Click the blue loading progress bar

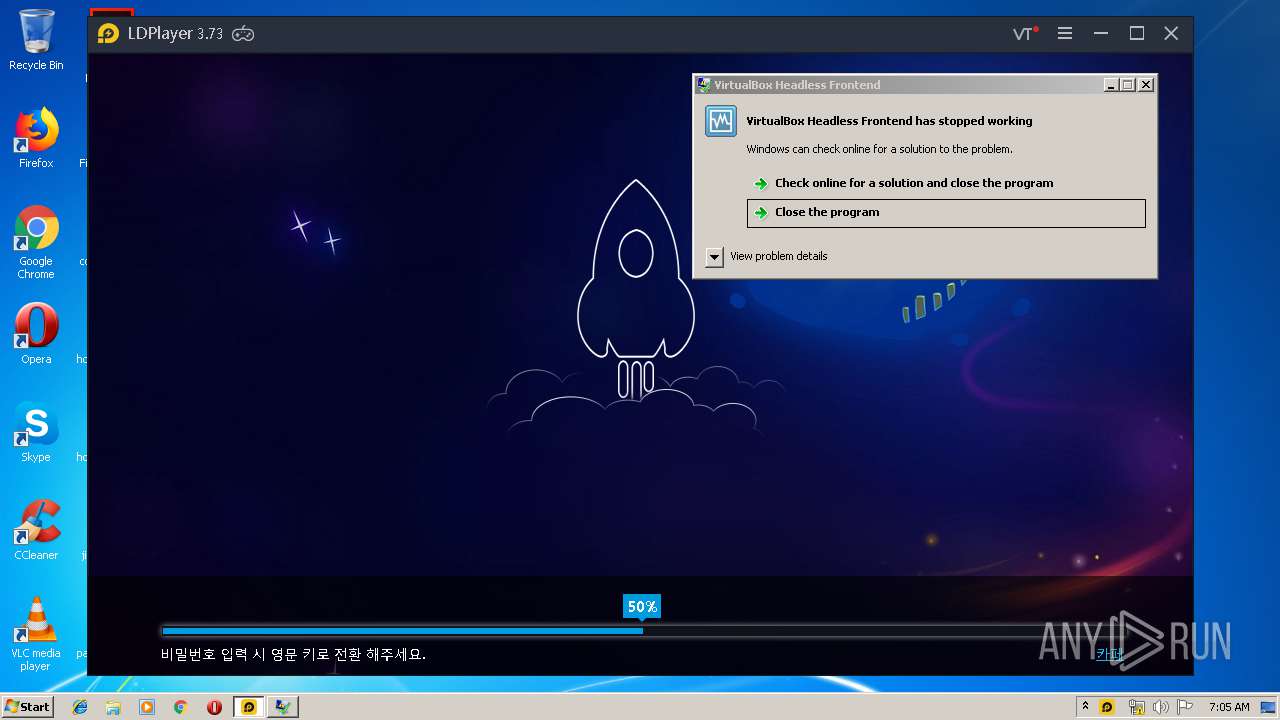pos(402,631)
